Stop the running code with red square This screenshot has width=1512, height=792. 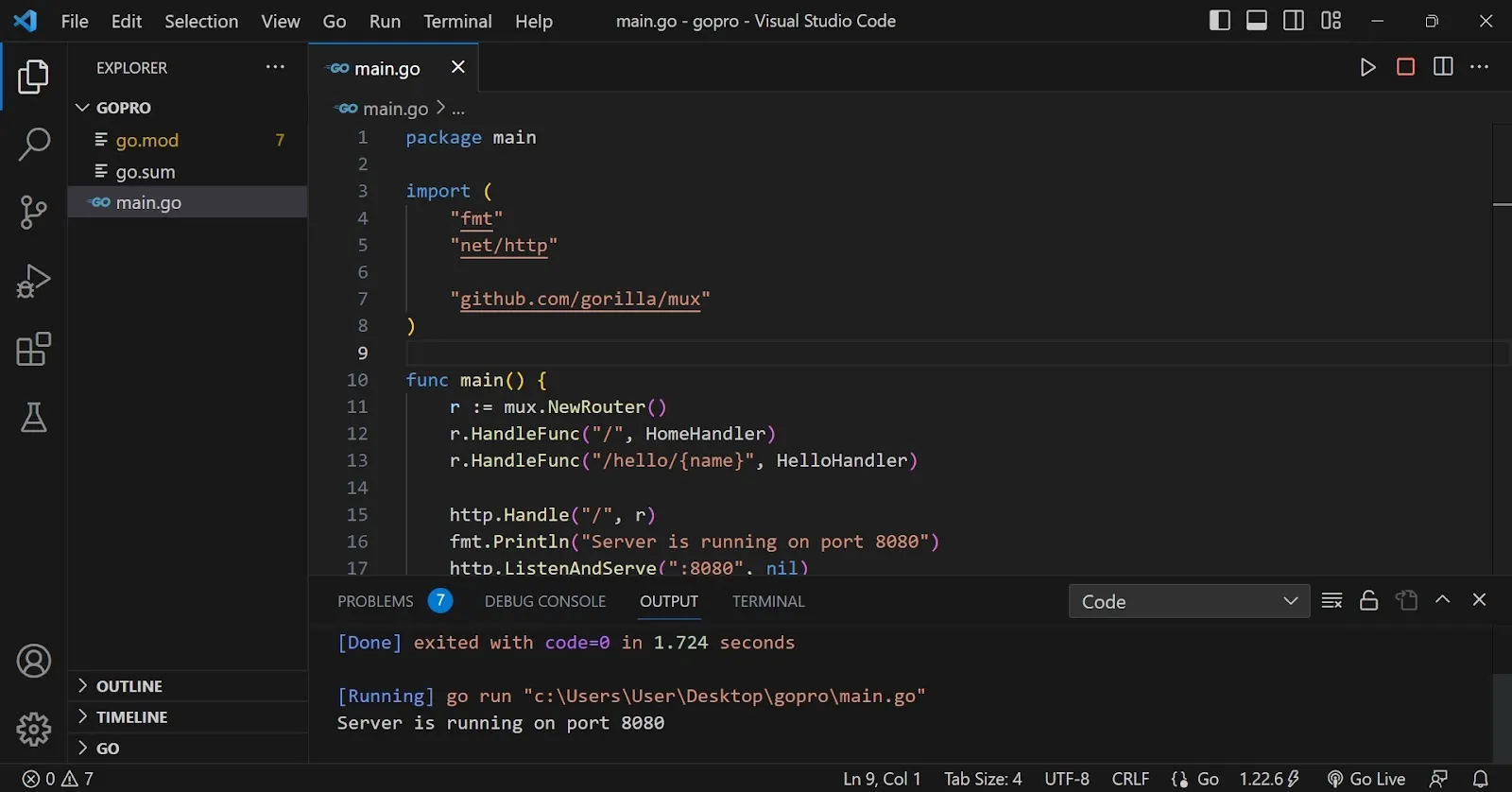pos(1405,67)
